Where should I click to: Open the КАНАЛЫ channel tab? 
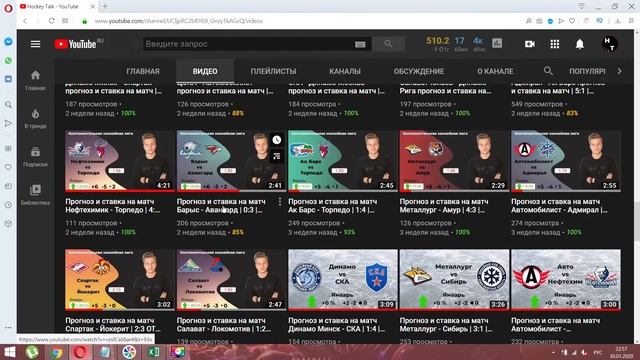(345, 71)
